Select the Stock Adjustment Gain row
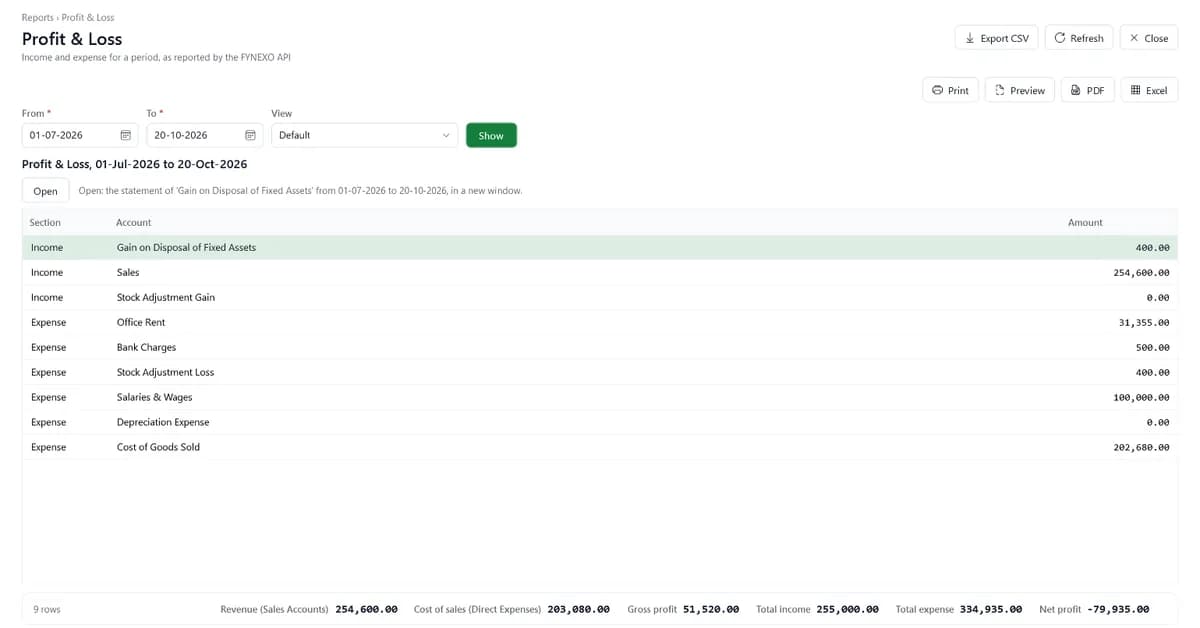This screenshot has width=1200, height=628. (600, 297)
